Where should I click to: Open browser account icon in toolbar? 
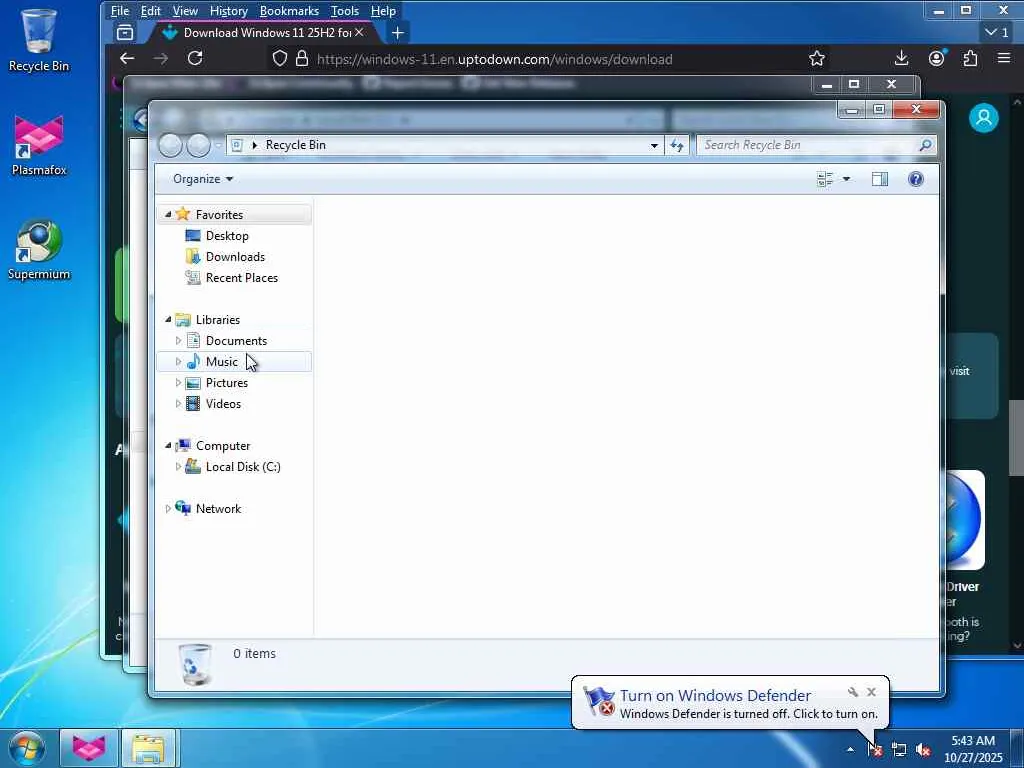[x=936, y=58]
